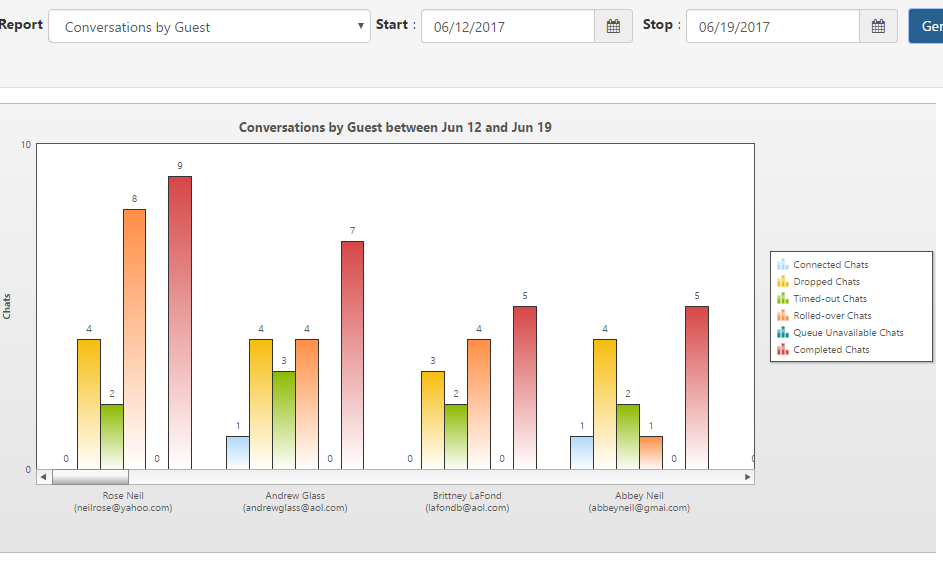
Task: Toggle Completed Chats legend icon
Action: click(x=782, y=349)
